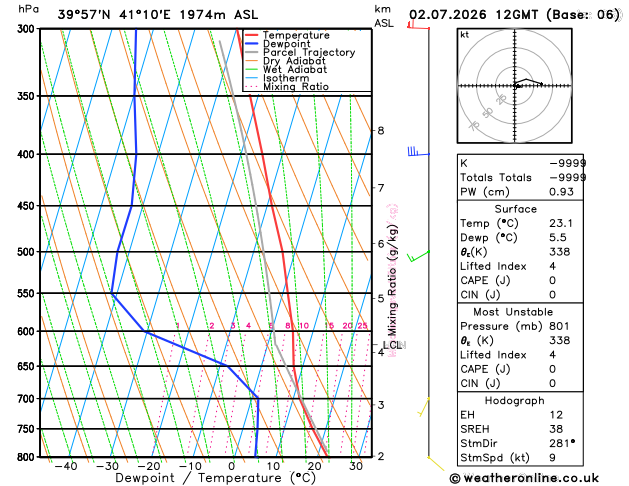Screen dimensions: 629x486
Task: Click the Dewpoint / Temperature (°C) axis title
Action: point(215,478)
